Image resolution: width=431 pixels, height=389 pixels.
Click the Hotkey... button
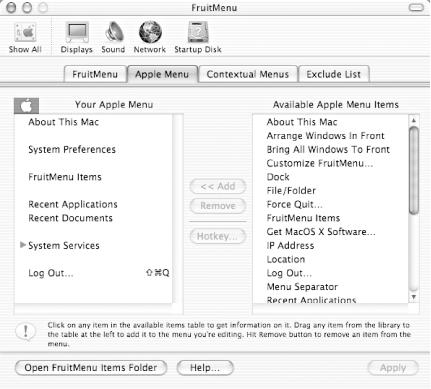point(218,236)
